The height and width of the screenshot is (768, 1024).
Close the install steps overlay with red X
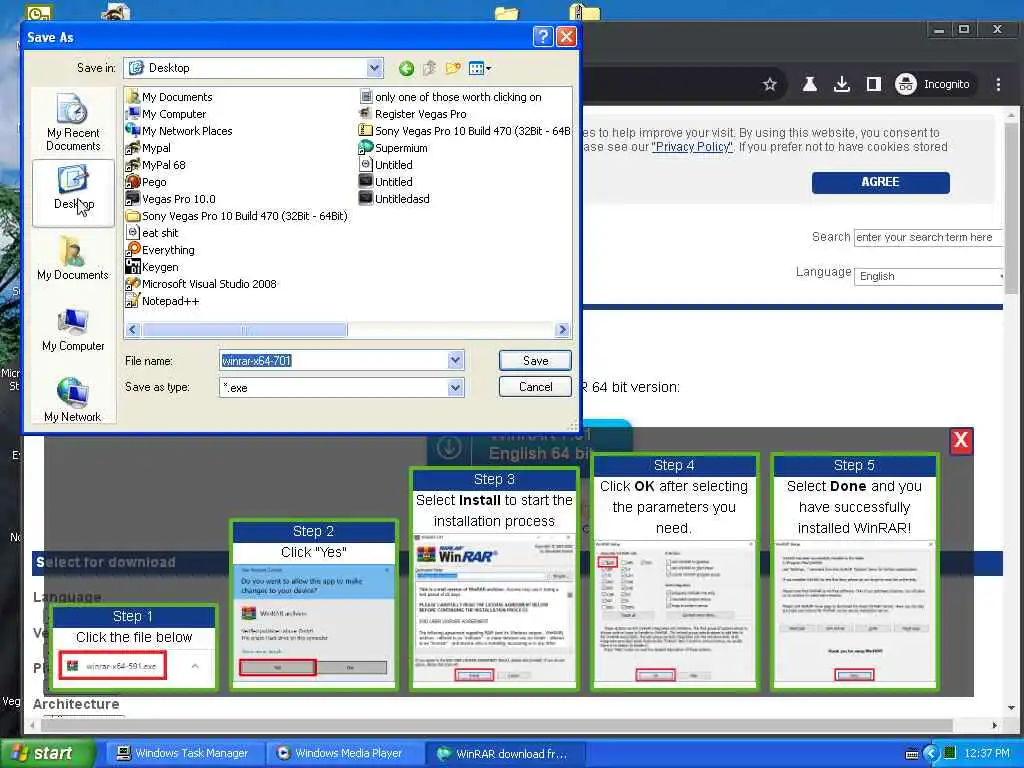tap(961, 441)
